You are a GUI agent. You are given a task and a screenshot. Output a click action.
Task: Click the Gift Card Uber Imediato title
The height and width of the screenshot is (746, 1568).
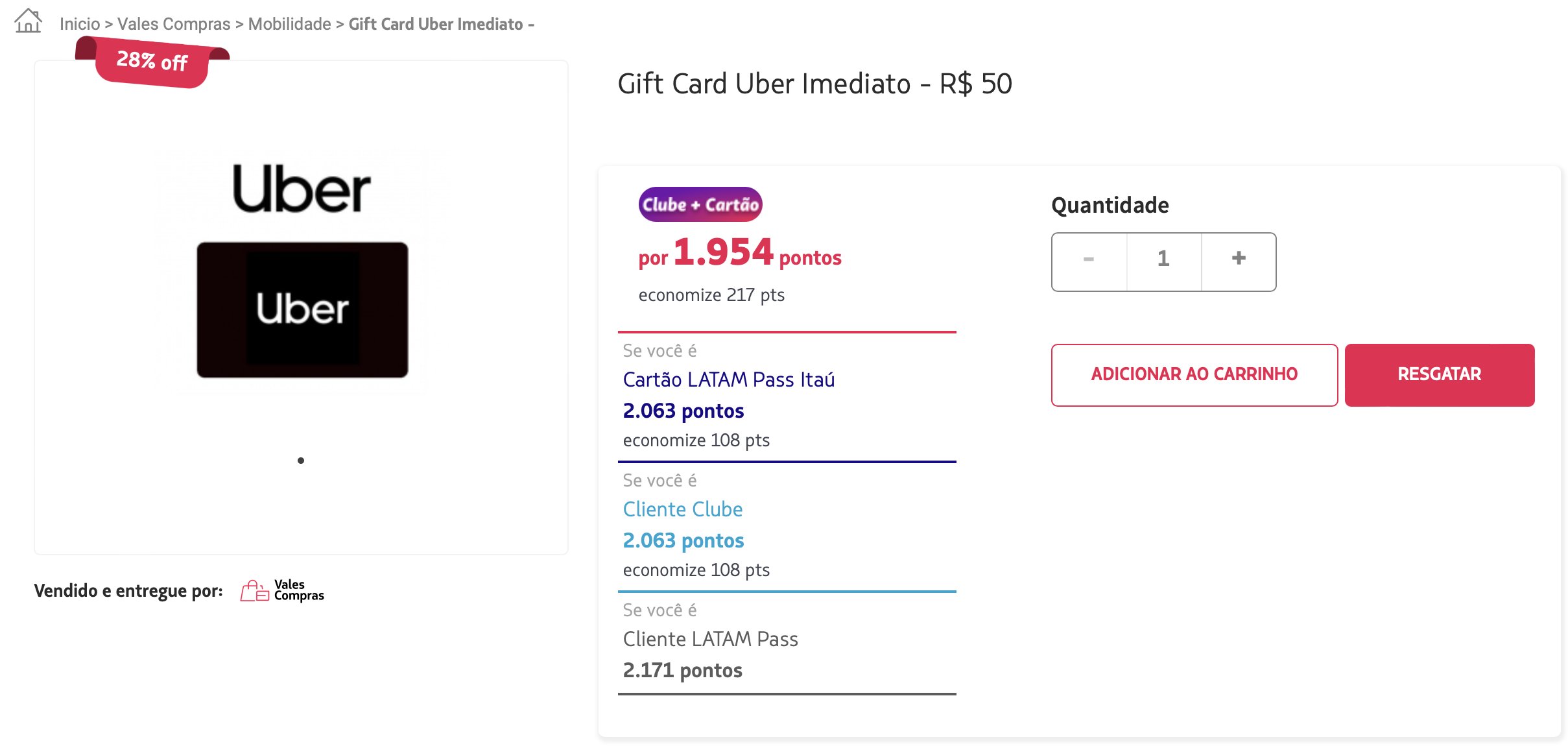[x=815, y=84]
